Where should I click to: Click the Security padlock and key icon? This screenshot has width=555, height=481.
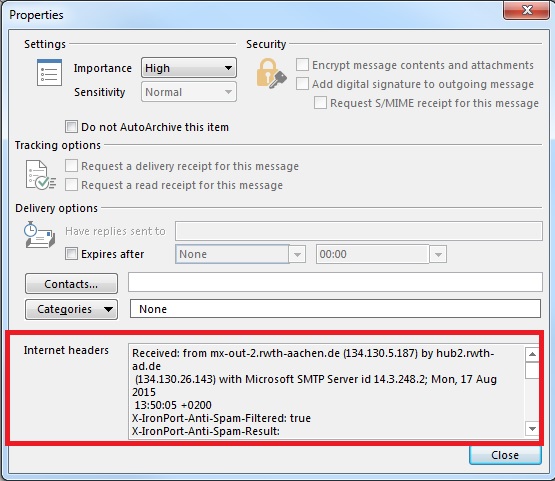coord(271,73)
